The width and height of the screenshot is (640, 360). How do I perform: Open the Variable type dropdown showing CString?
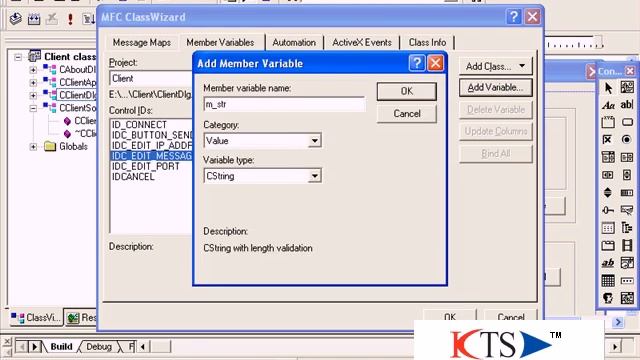[x=314, y=176]
